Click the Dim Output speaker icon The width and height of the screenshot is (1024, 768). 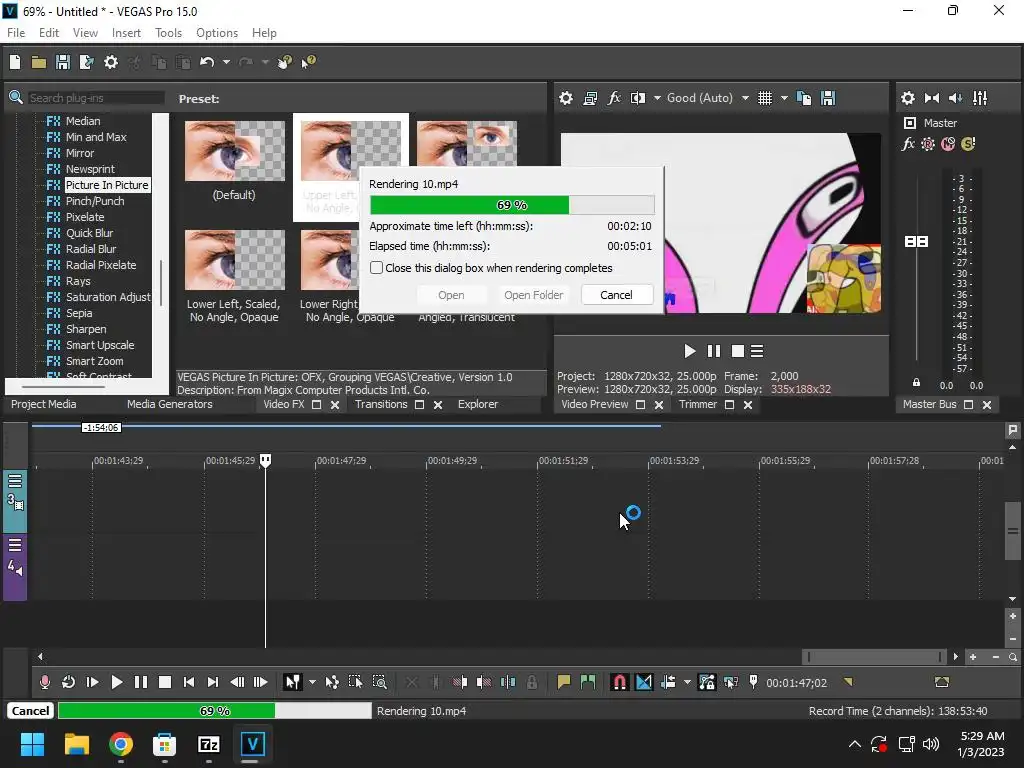tap(955, 98)
